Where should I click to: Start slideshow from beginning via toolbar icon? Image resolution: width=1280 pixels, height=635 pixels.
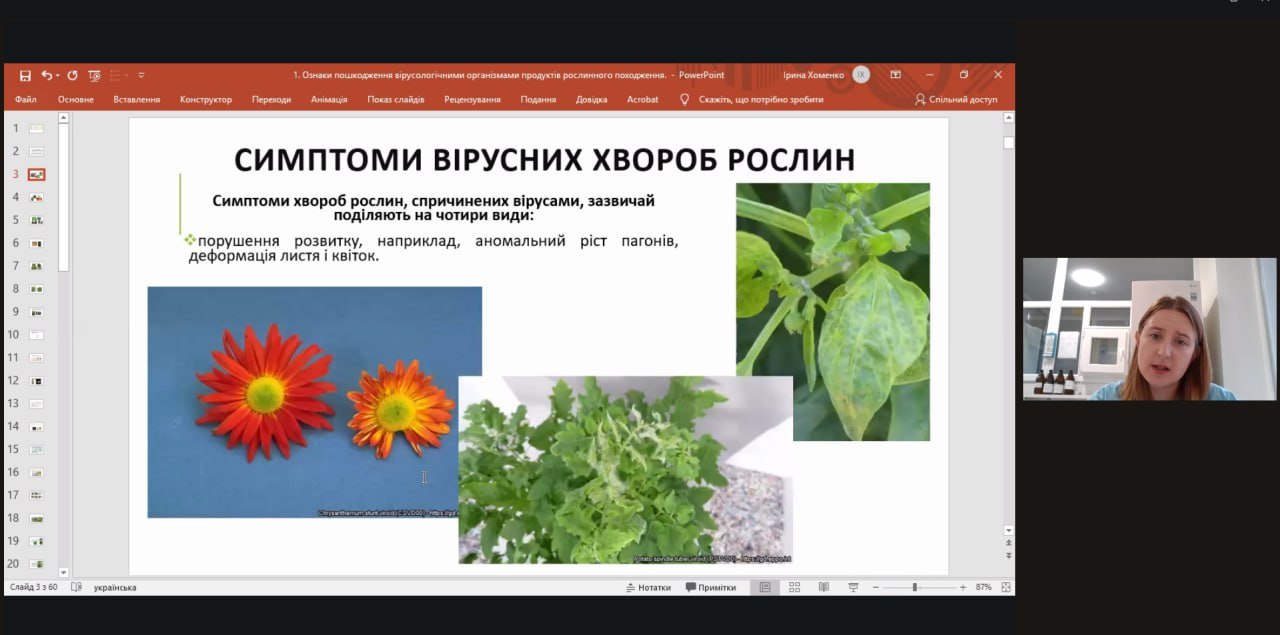(95, 75)
